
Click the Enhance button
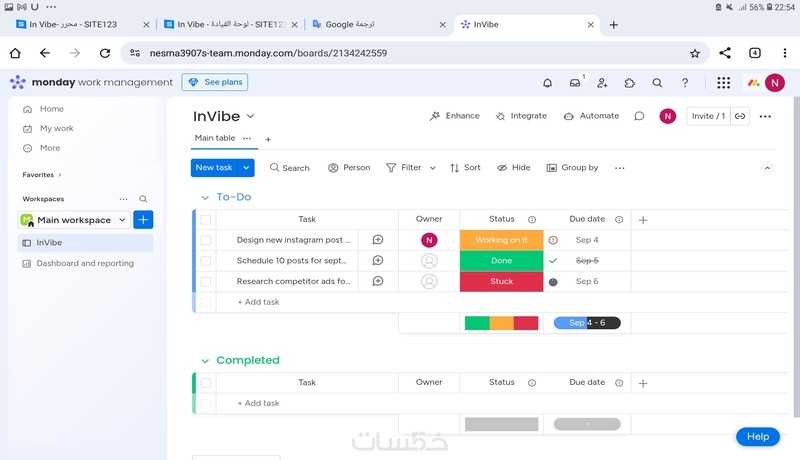[455, 116]
